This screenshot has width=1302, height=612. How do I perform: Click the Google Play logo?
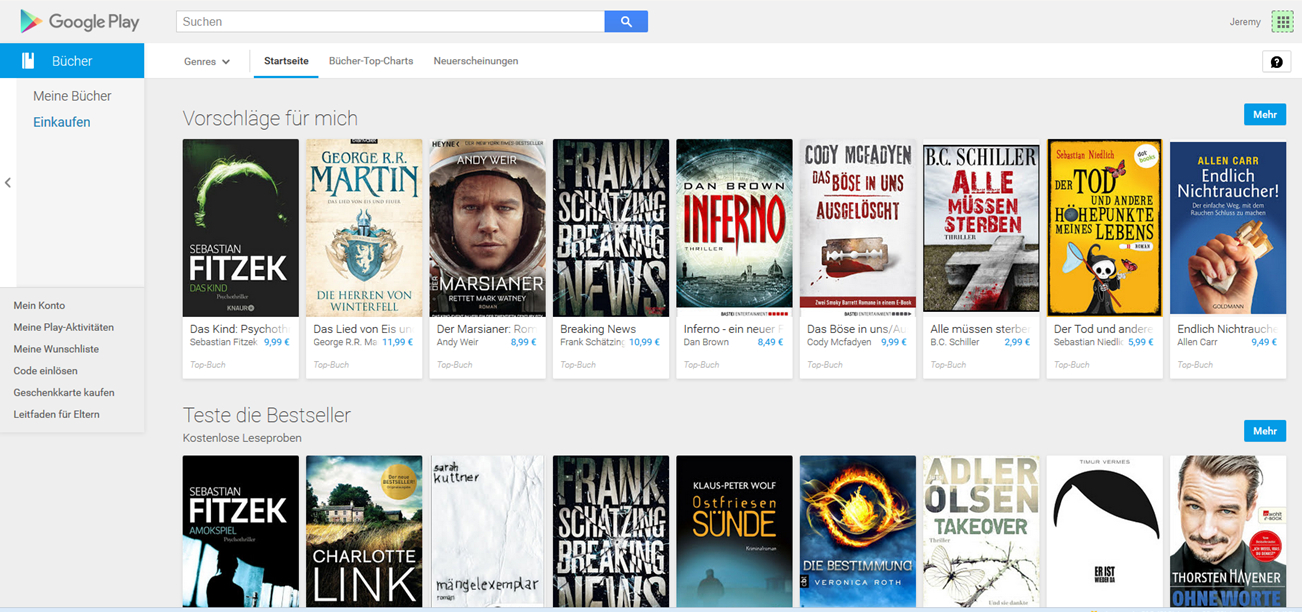pos(80,21)
